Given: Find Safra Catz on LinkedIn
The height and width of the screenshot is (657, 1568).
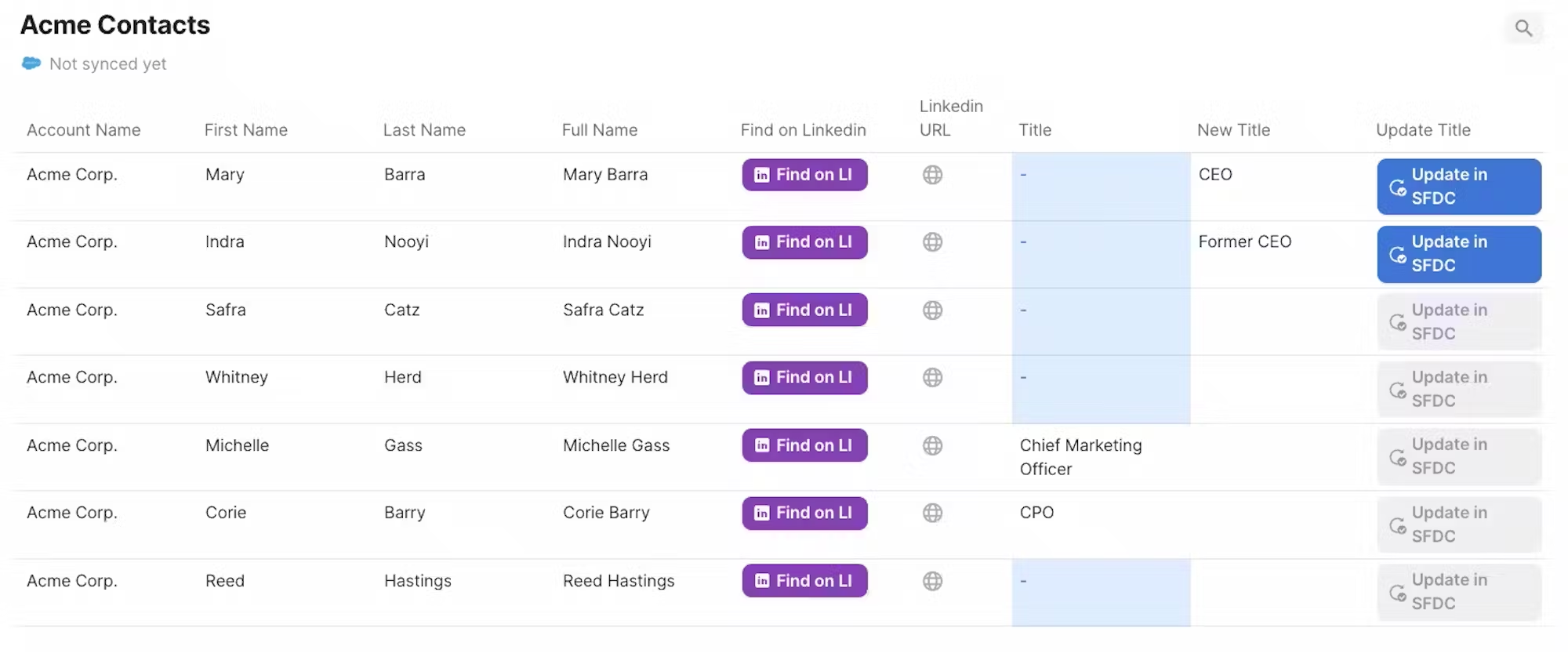Looking at the screenshot, I should pyautogui.click(x=804, y=310).
